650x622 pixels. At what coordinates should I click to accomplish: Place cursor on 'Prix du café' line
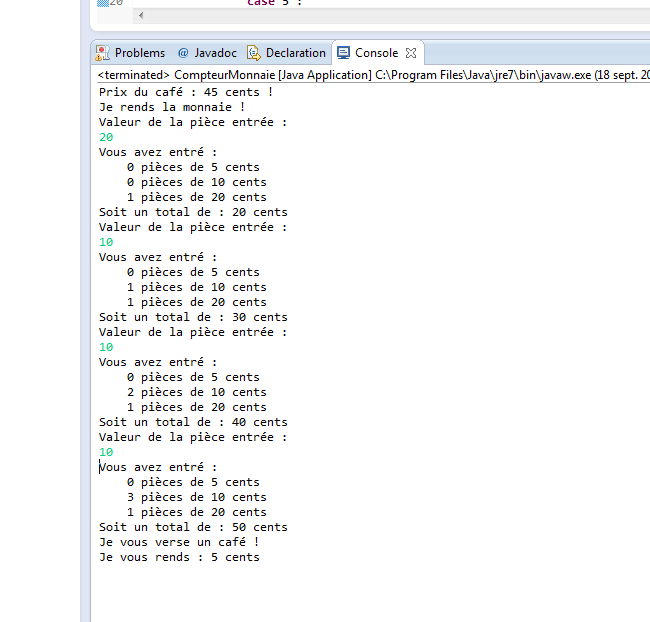point(185,92)
